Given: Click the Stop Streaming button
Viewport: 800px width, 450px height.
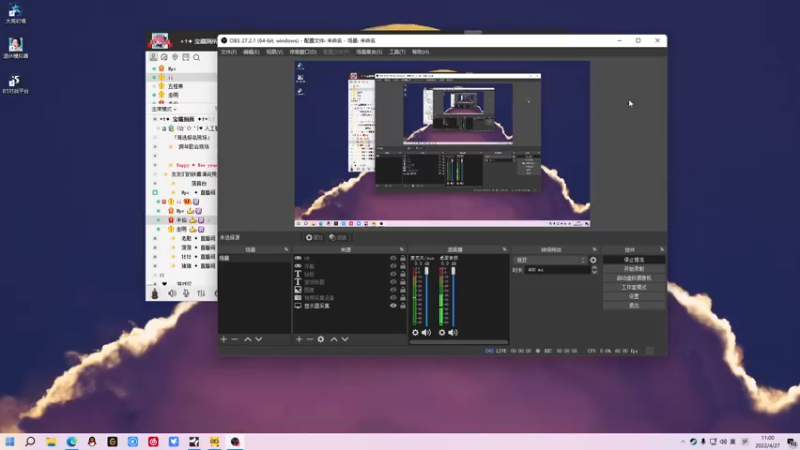Looking at the screenshot, I should tap(634, 260).
